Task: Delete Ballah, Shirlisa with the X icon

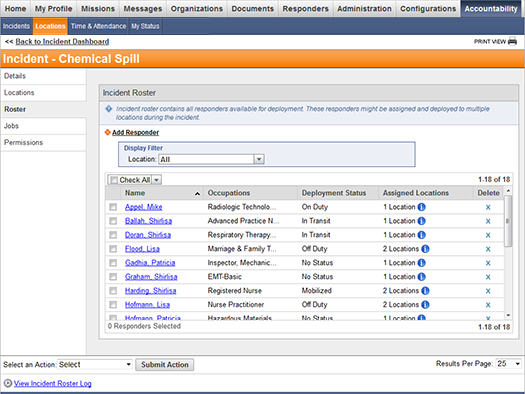Action: (488, 221)
